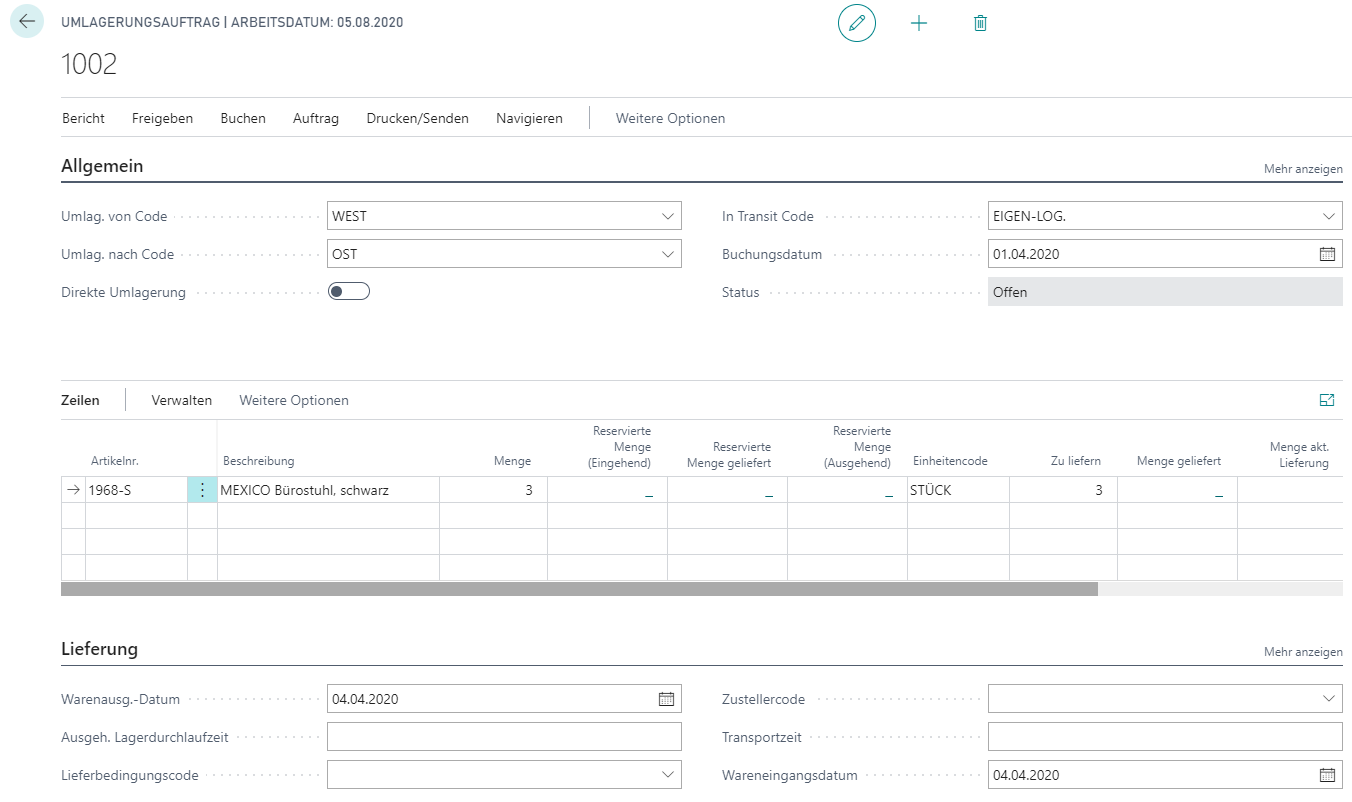Expand the Zeilen section with the corner icon
Screen dimensions: 1352x802
click(1327, 400)
